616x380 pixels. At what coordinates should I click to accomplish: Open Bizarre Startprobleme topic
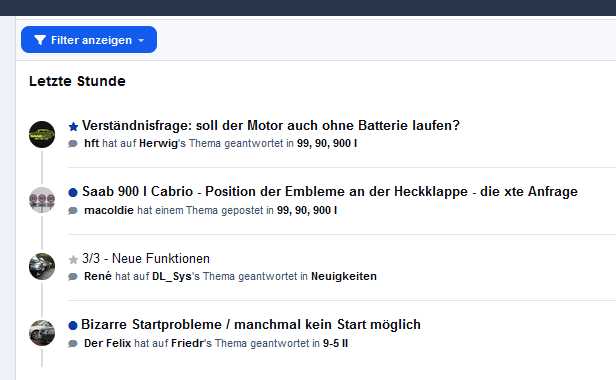tap(251, 325)
